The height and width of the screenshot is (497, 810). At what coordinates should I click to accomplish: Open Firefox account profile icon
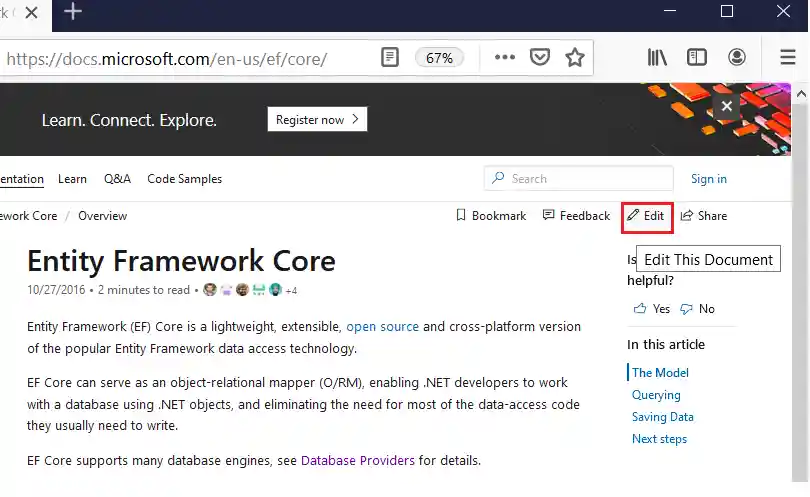click(x=737, y=58)
